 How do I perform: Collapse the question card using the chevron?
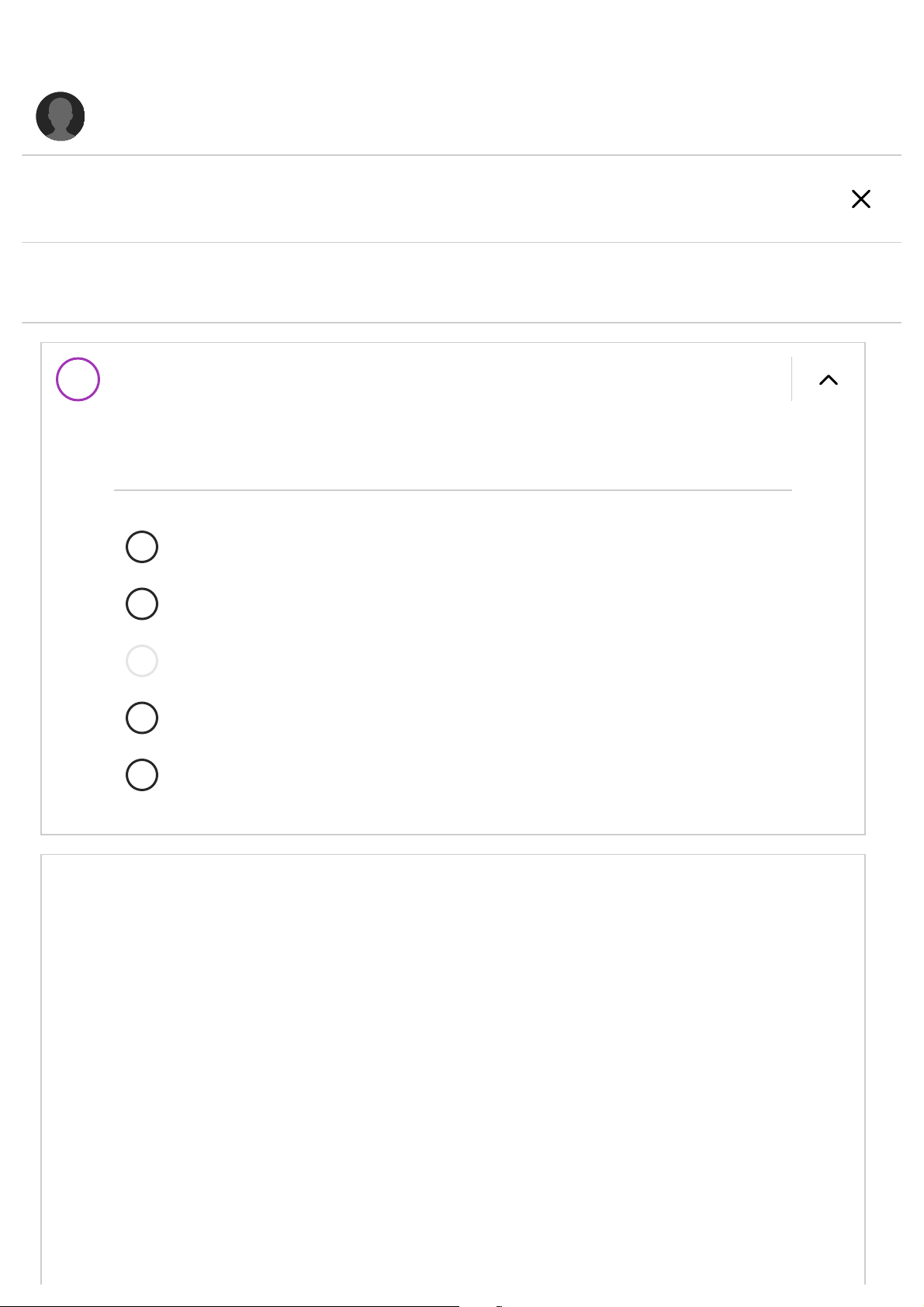[x=829, y=379]
